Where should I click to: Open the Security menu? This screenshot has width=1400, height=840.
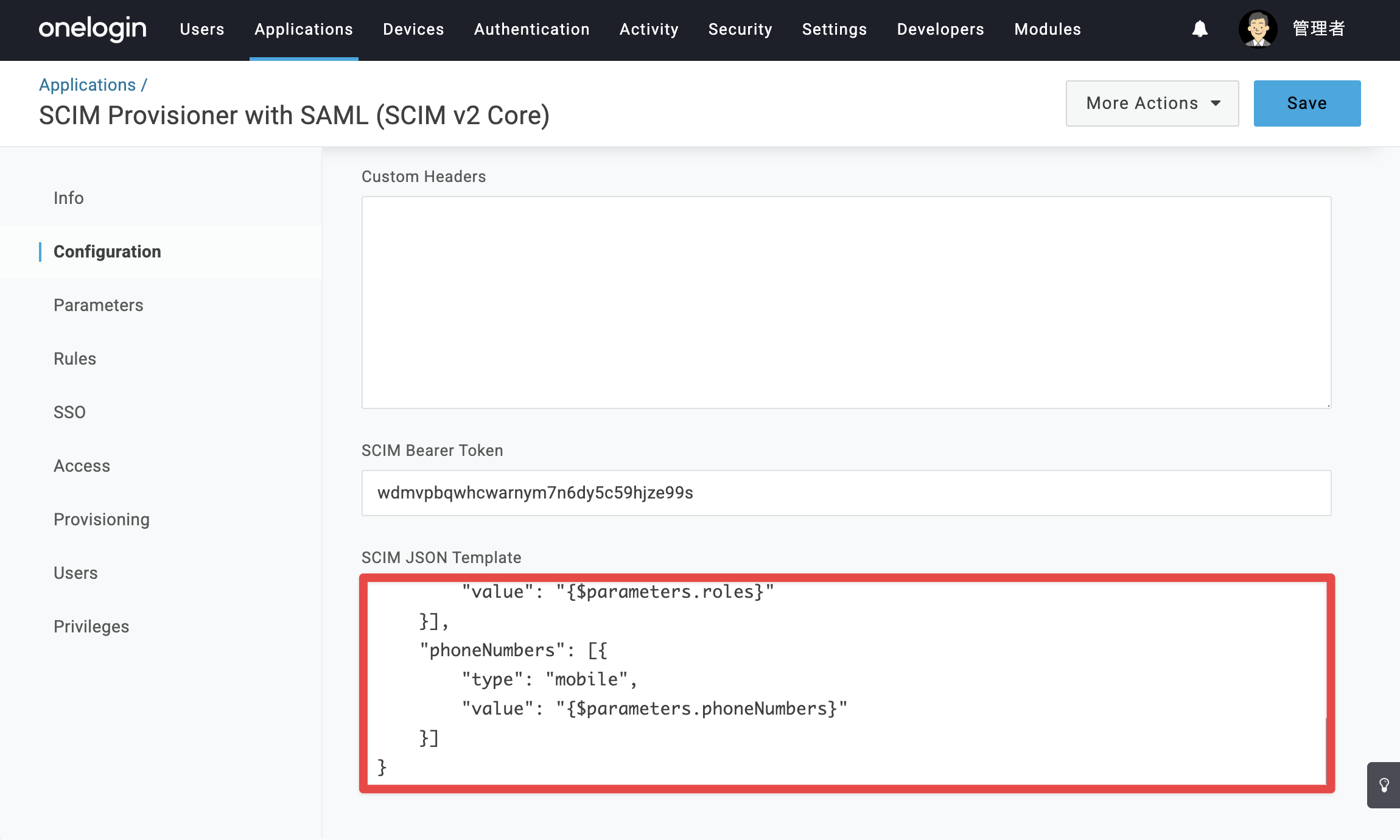(x=740, y=29)
